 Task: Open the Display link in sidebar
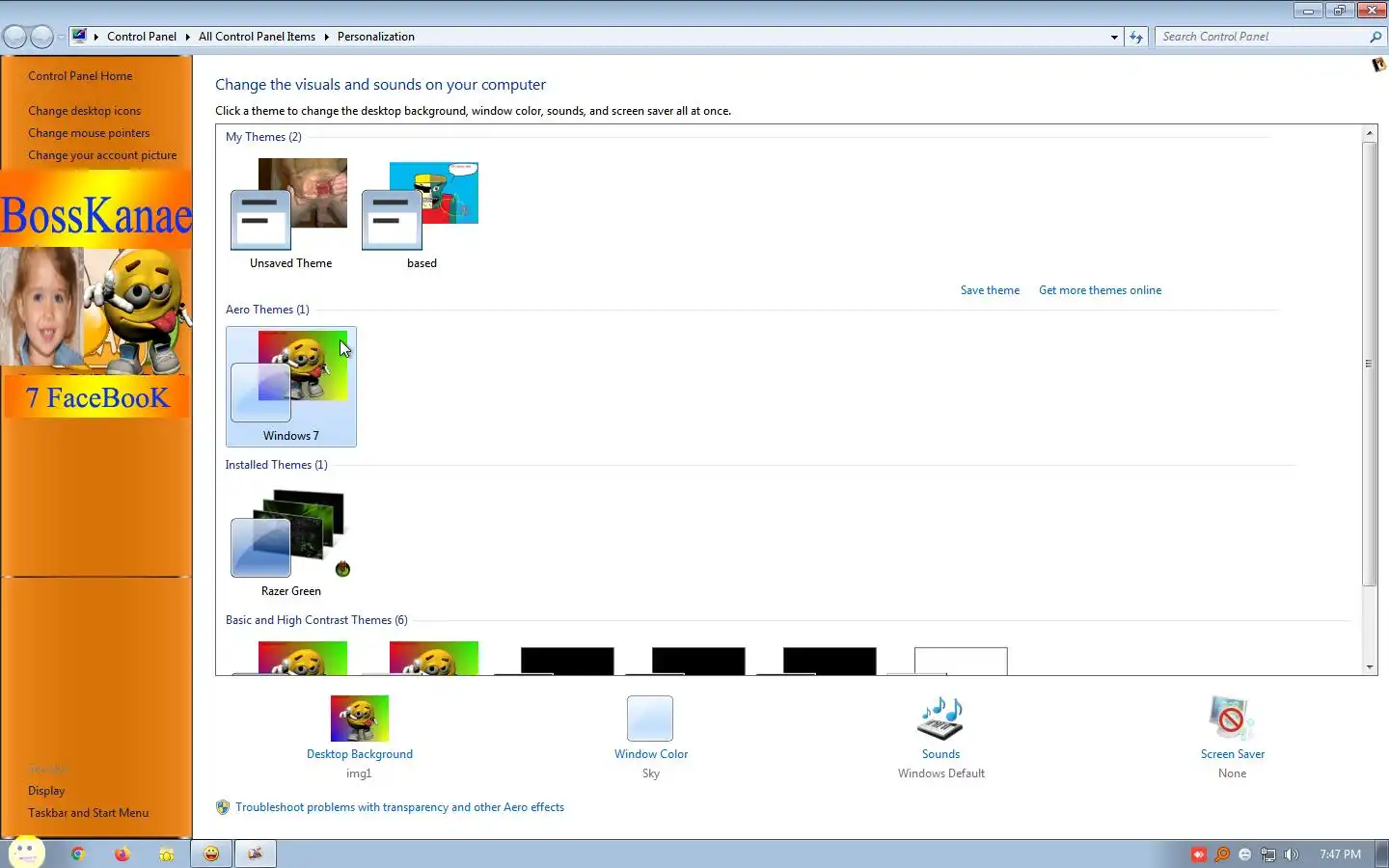46,791
